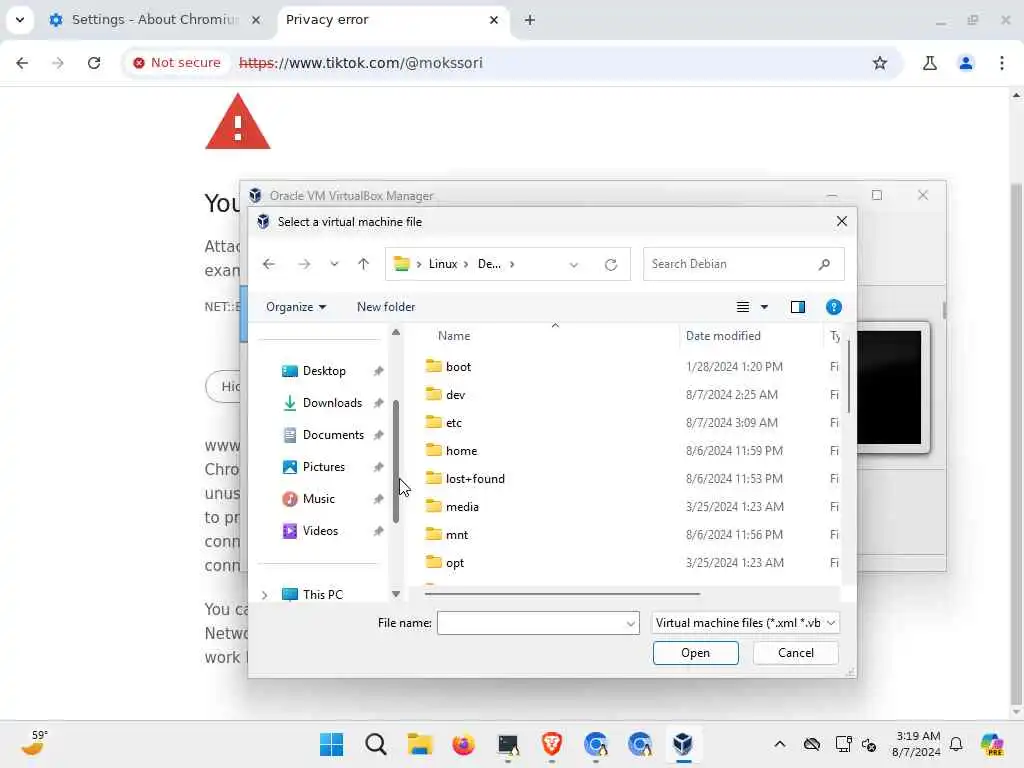Click the search magnifier icon in dialog
This screenshot has height=768, width=1024.
824,264
